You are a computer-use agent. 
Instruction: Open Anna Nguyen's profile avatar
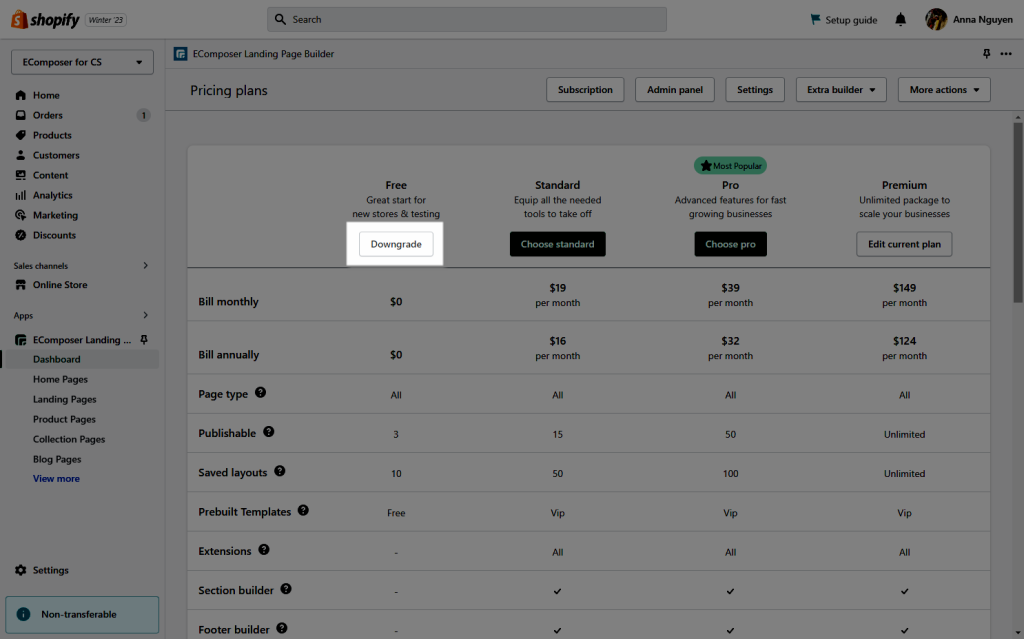pos(936,20)
